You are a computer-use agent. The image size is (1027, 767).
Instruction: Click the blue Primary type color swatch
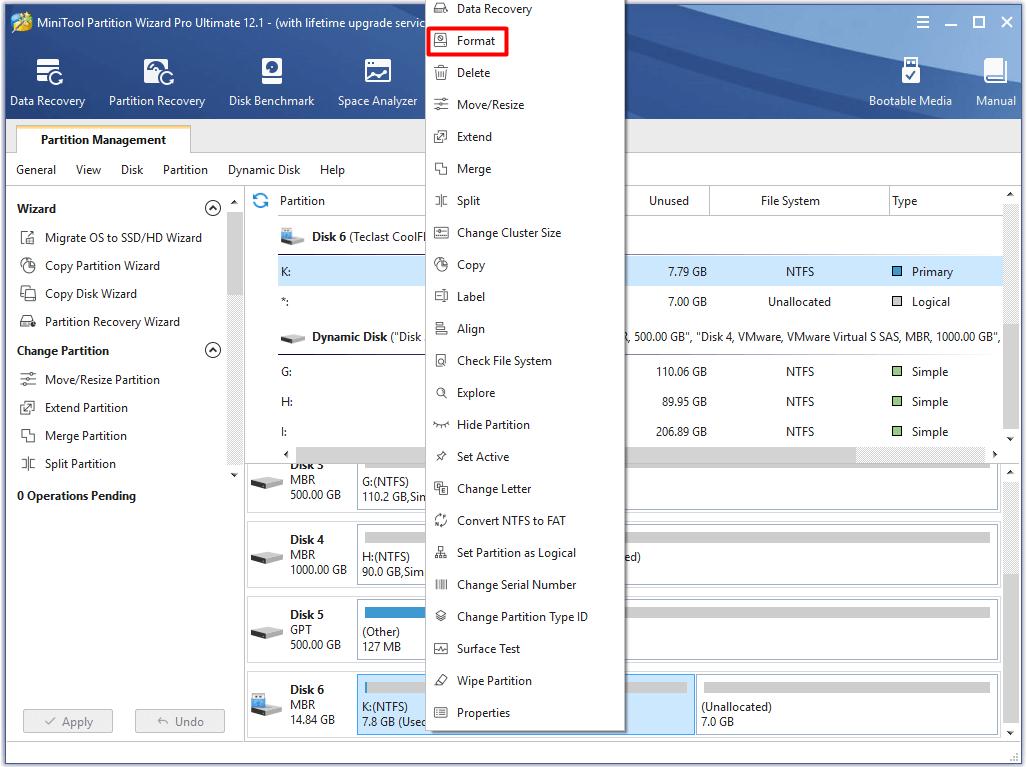(897, 272)
